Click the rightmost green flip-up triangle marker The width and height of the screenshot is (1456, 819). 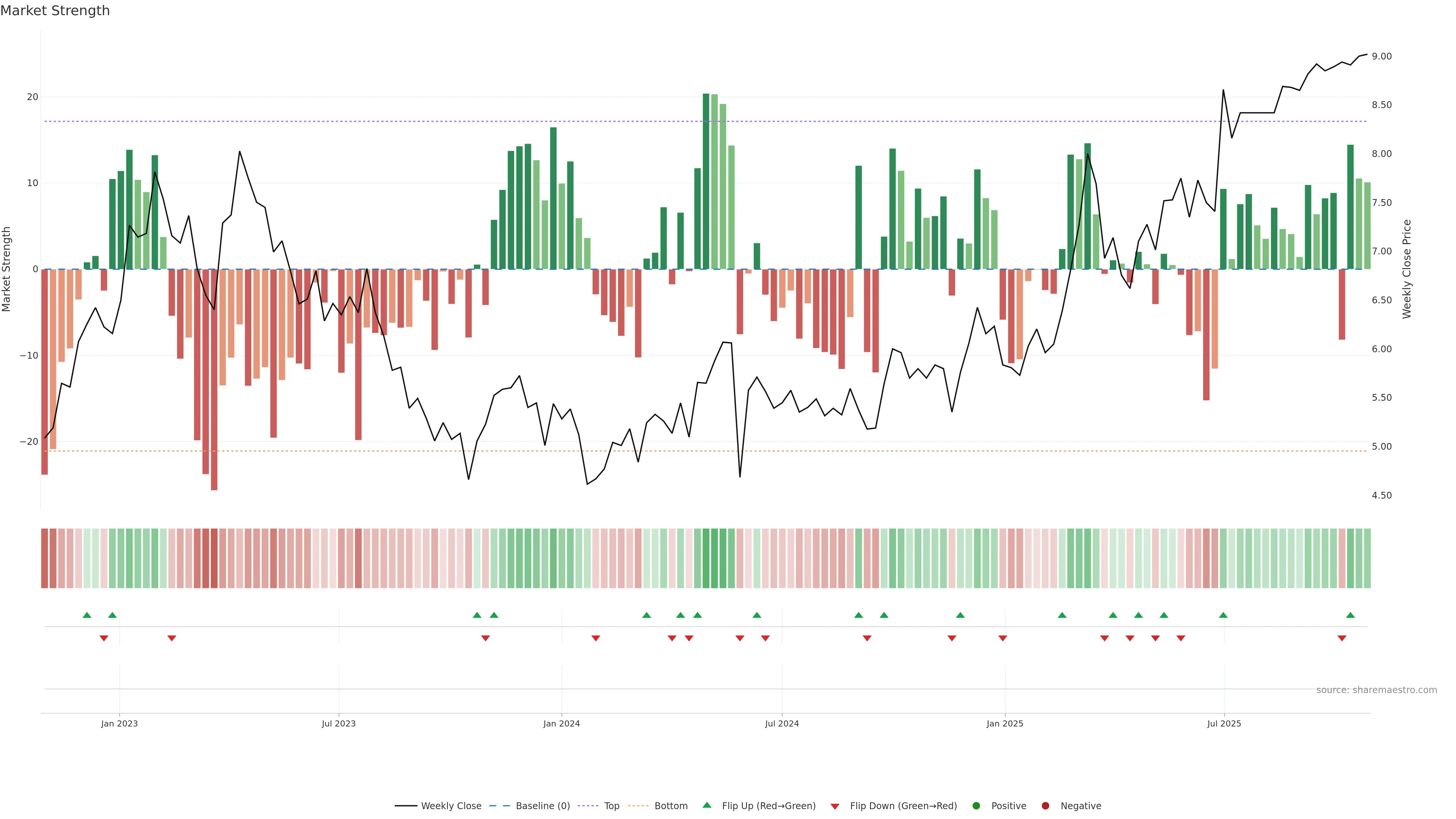(x=1350, y=615)
